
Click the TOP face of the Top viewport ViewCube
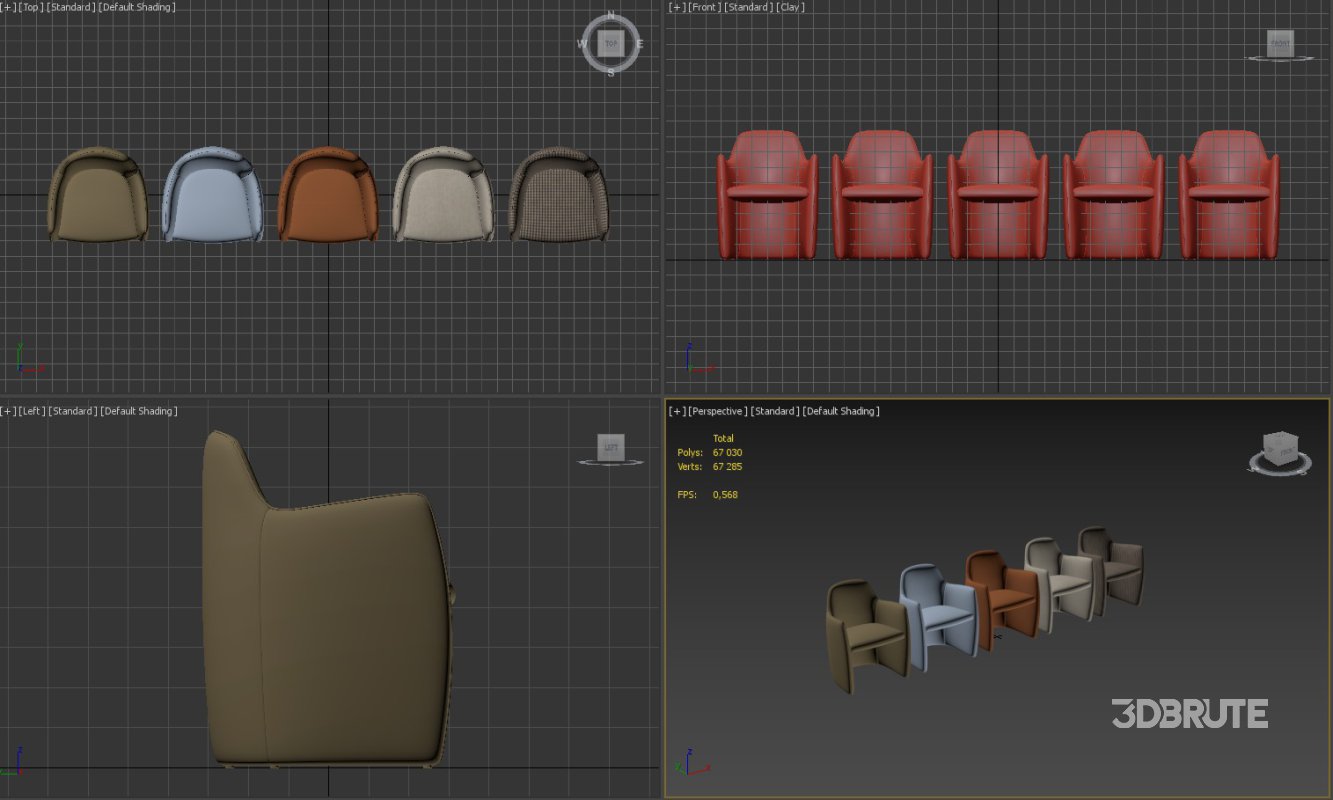(611, 44)
